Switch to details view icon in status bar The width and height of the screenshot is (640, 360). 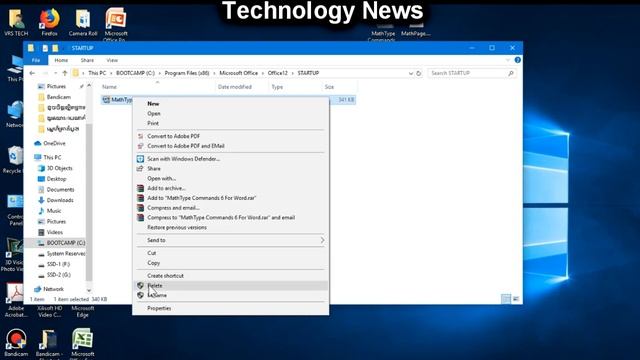(506, 299)
